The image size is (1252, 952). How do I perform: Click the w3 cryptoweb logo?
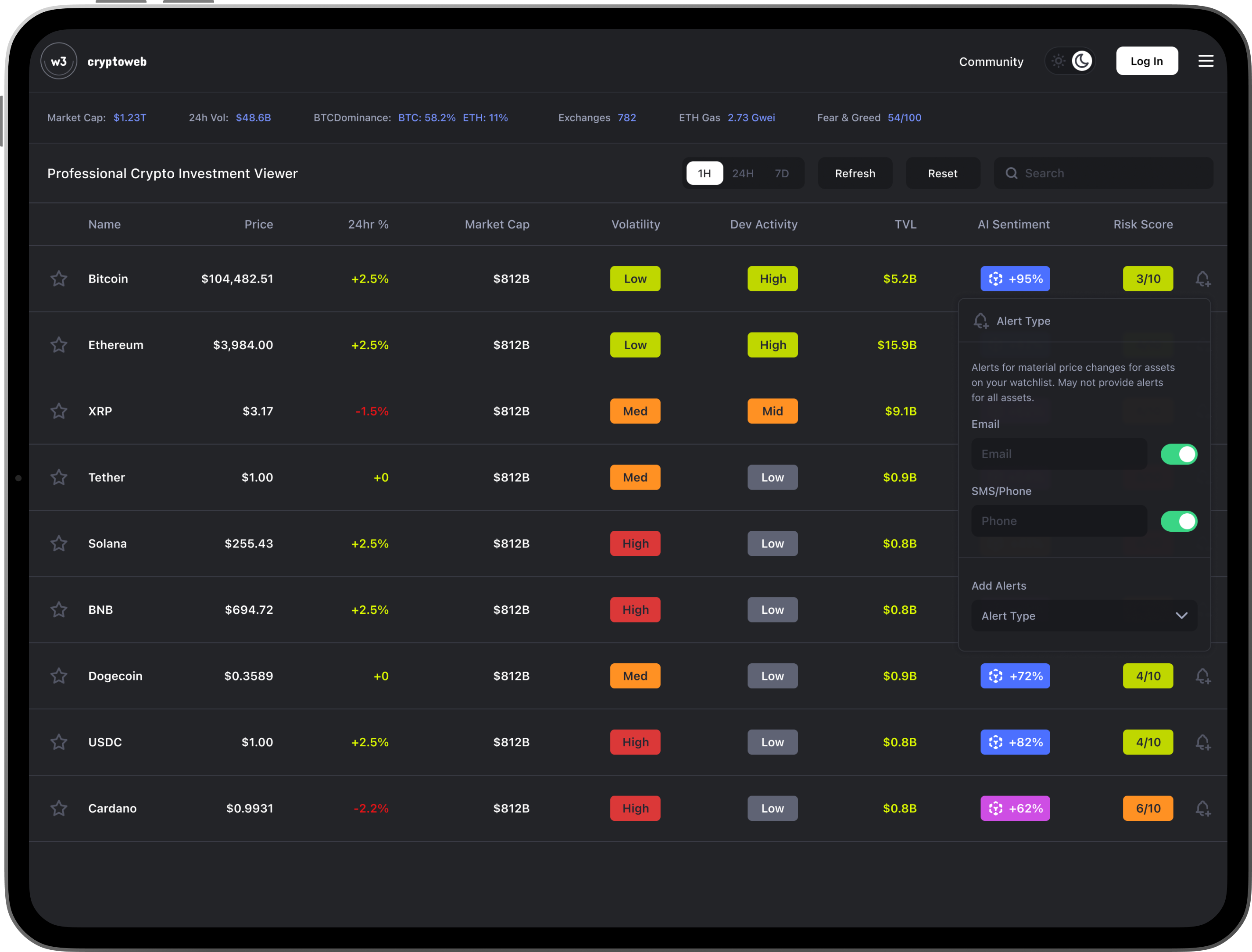click(59, 61)
